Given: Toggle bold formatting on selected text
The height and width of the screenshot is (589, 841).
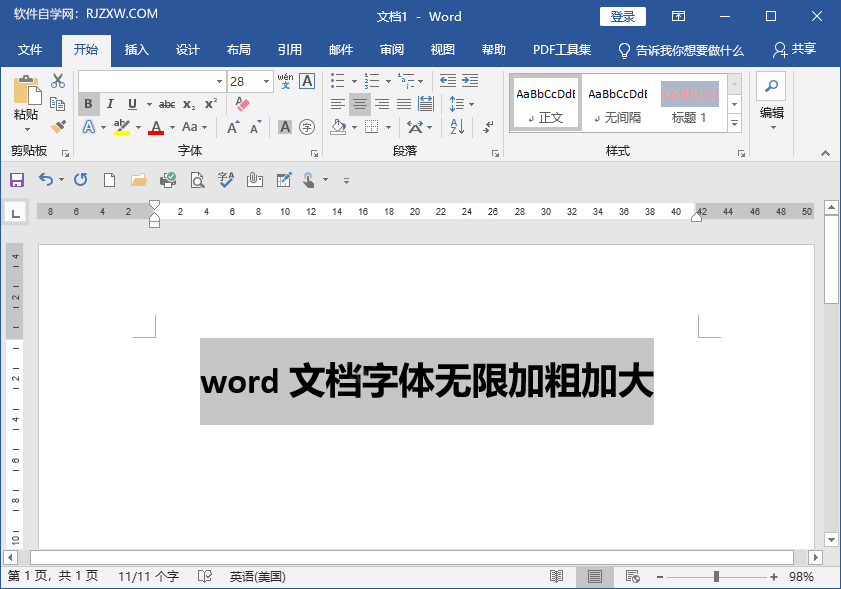Looking at the screenshot, I should (88, 104).
